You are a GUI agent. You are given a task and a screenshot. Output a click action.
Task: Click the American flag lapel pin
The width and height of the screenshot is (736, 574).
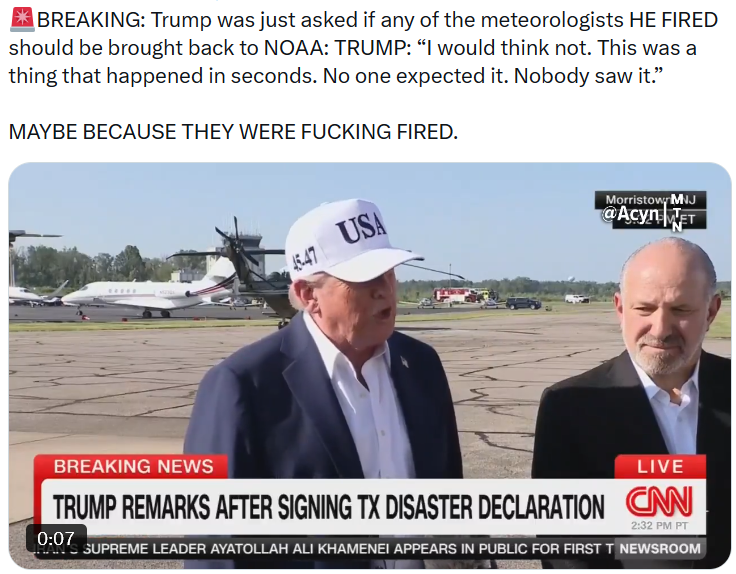[403, 362]
